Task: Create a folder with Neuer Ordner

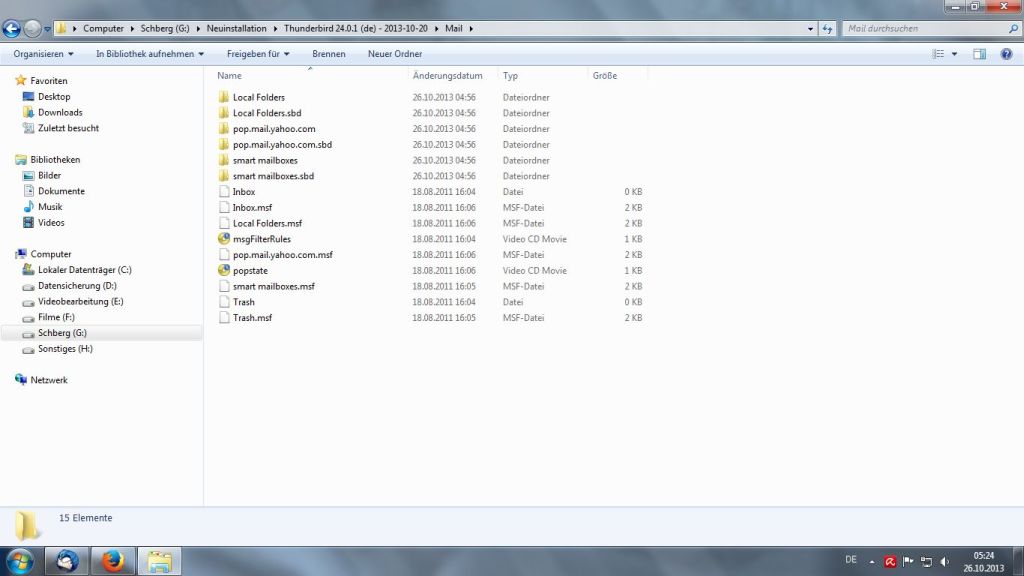Action: (x=395, y=54)
